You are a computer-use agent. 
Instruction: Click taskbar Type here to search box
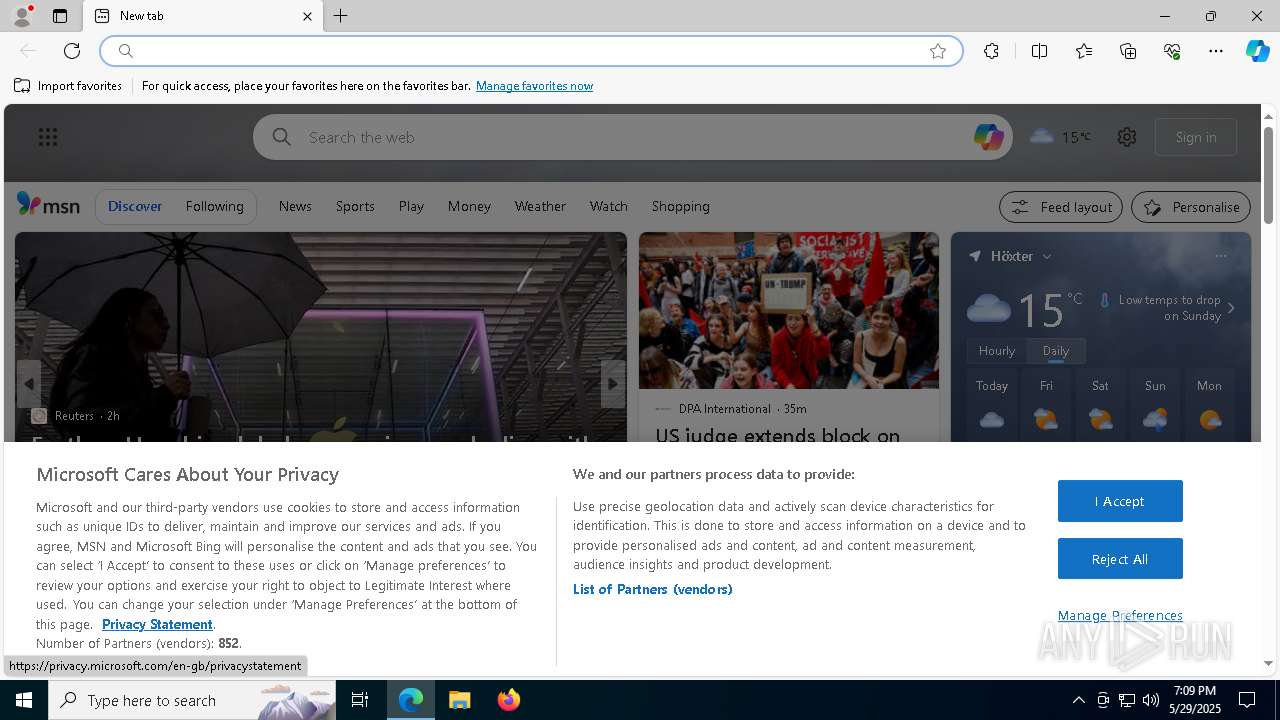(x=192, y=700)
